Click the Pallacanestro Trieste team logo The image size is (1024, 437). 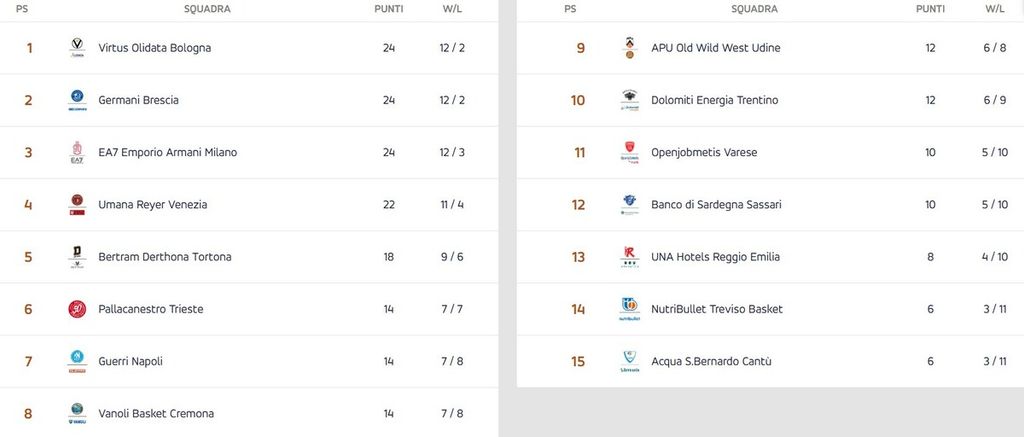[77, 309]
